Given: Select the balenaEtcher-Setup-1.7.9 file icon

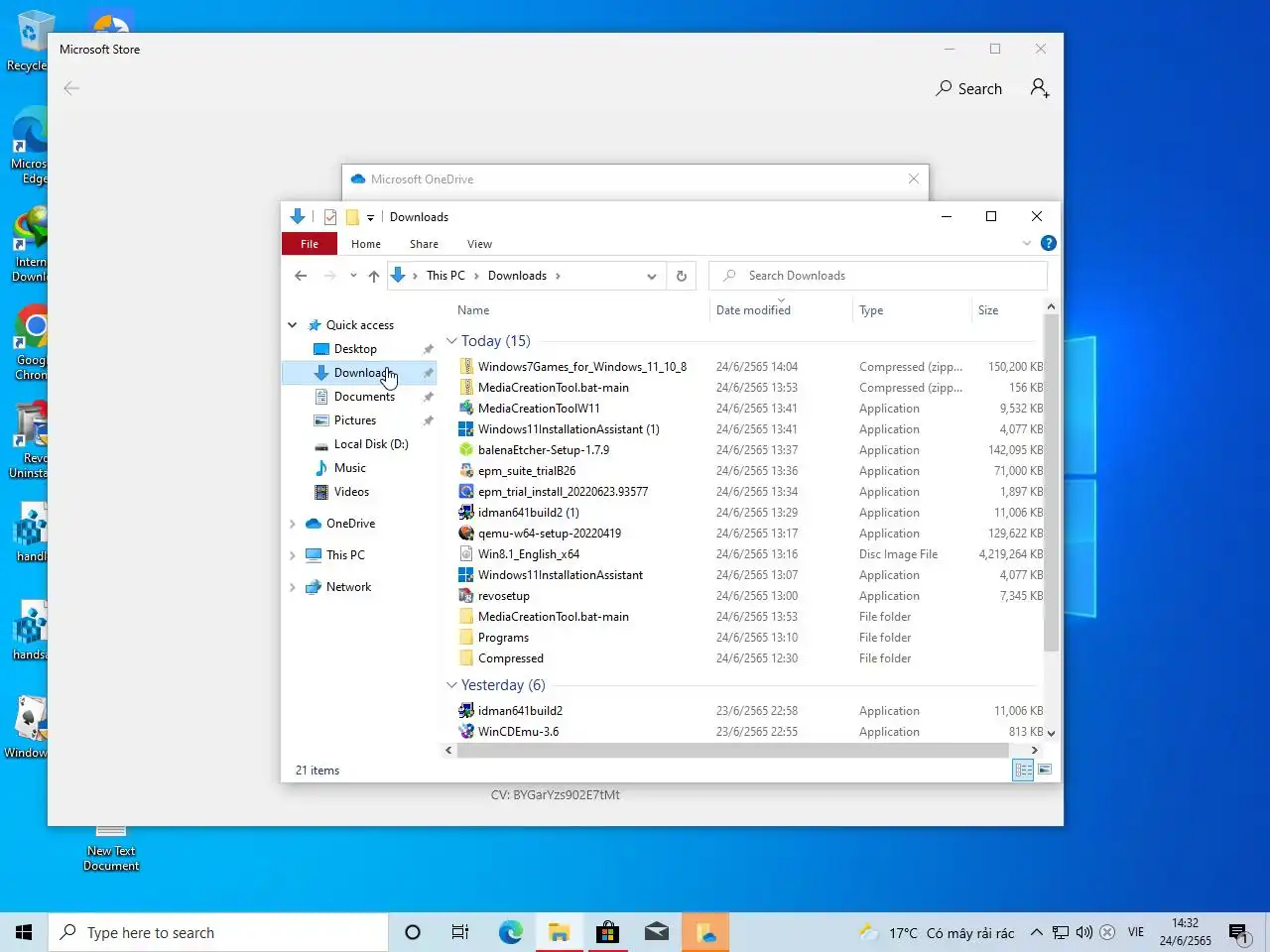Looking at the screenshot, I should 466,450.
